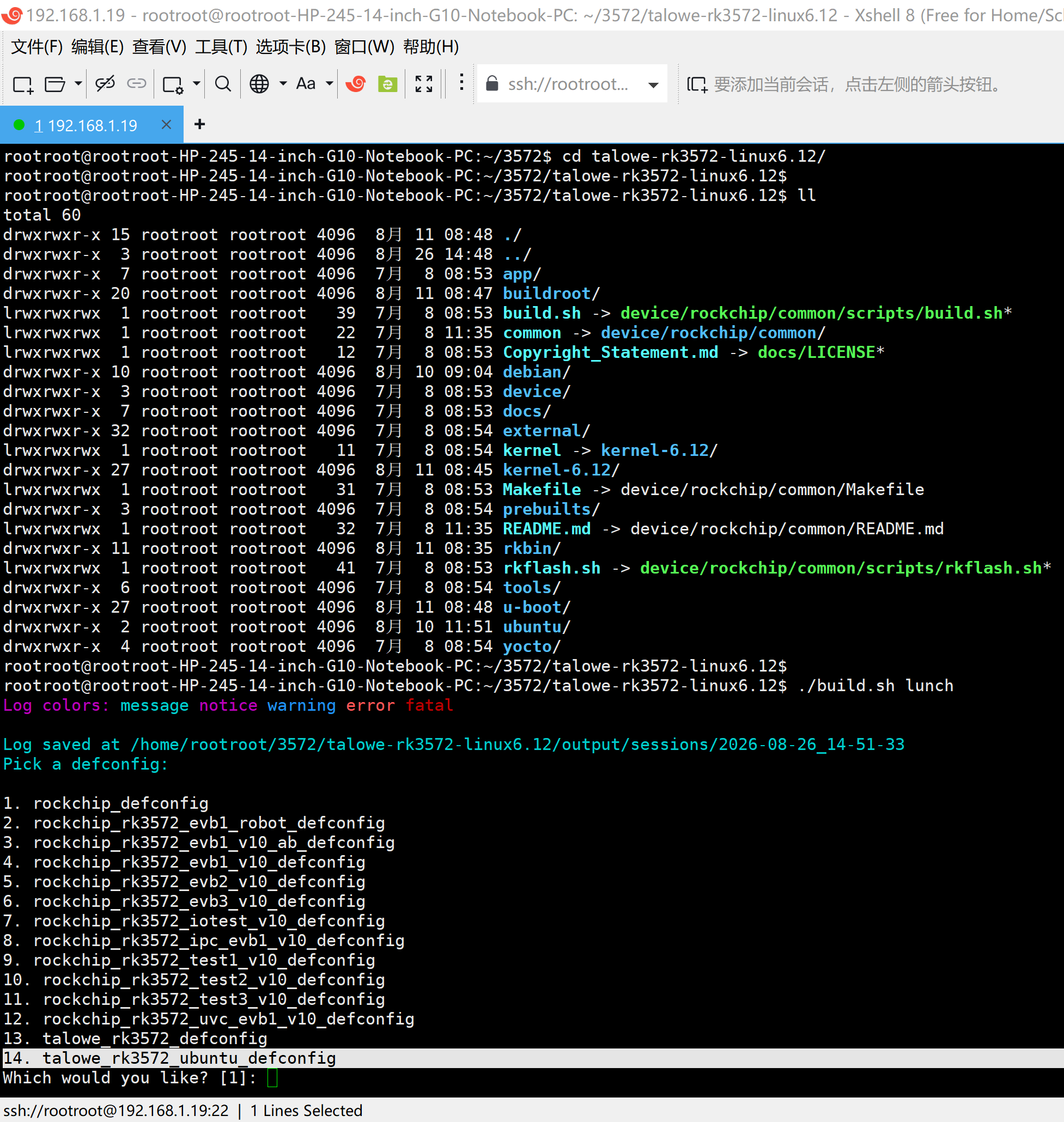Click the Aa font icon
The width and height of the screenshot is (1064, 1122).
click(x=306, y=84)
